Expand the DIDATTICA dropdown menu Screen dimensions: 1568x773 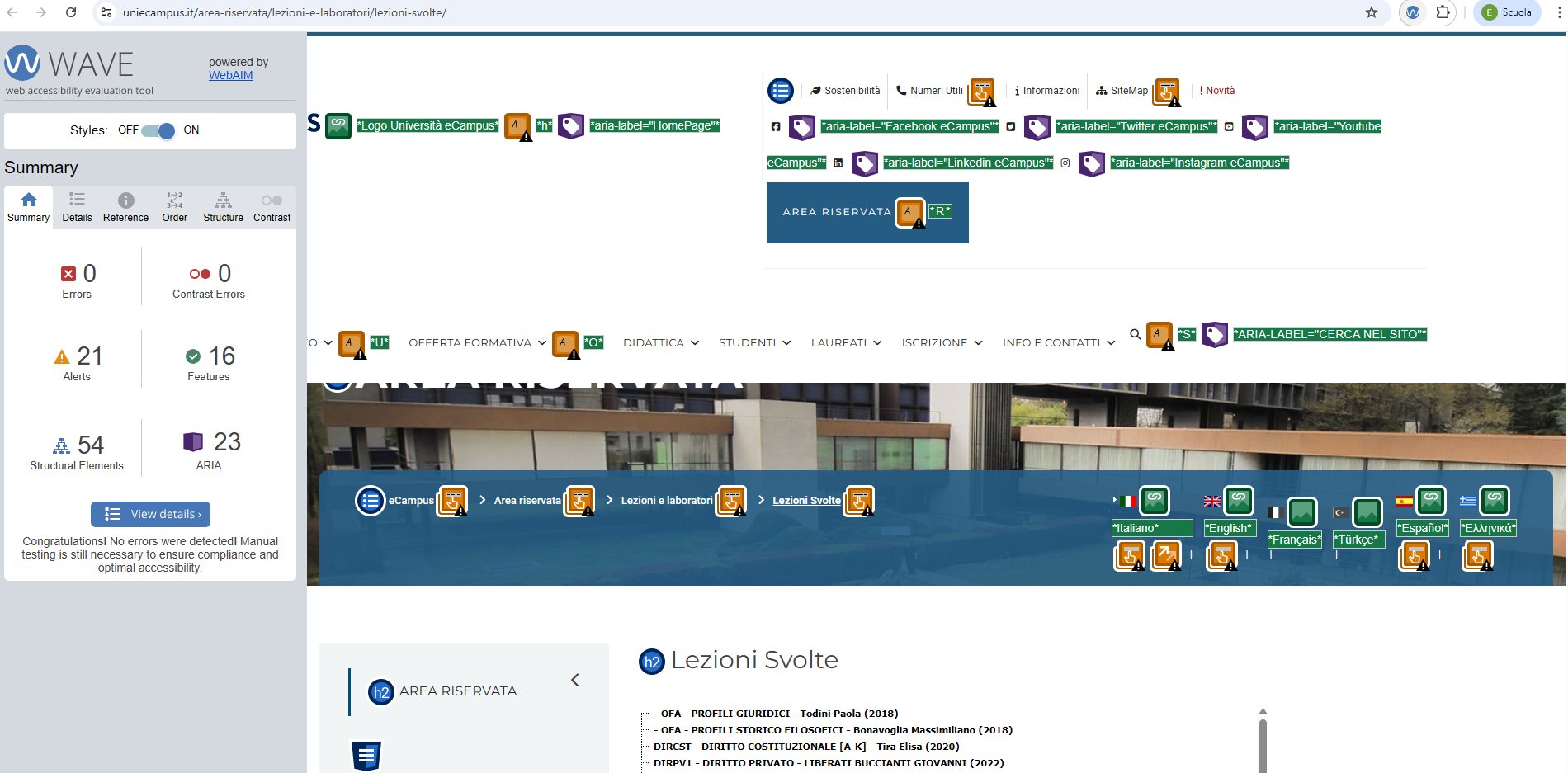(660, 343)
